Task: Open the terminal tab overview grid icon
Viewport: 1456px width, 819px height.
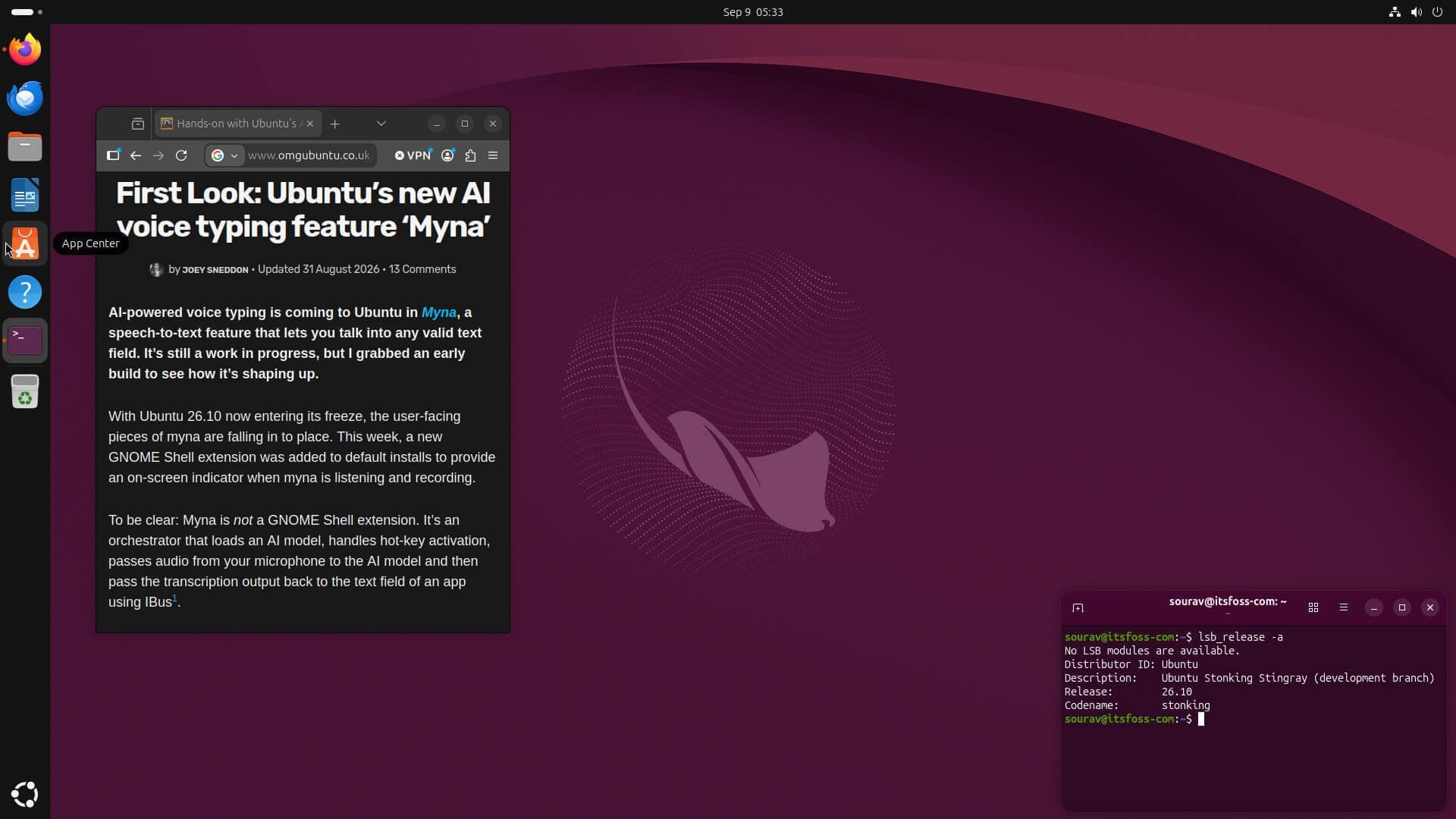Action: coord(1313,607)
